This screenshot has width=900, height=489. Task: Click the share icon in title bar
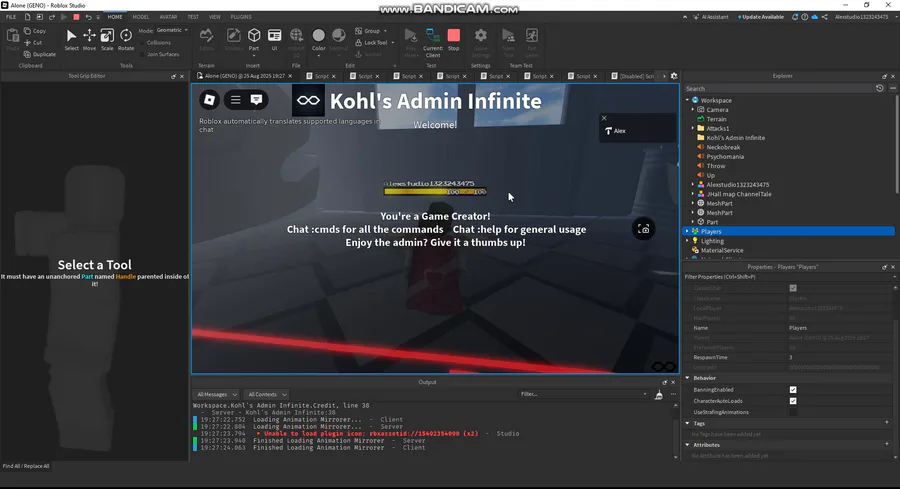pos(825,17)
